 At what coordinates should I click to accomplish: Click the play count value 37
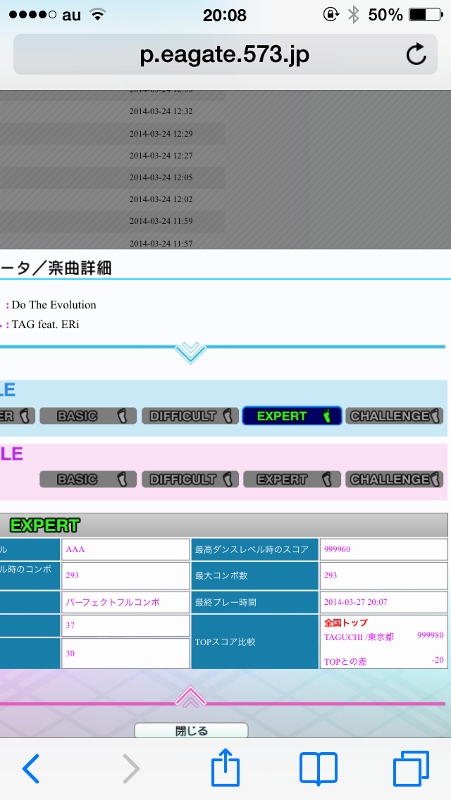click(x=70, y=625)
